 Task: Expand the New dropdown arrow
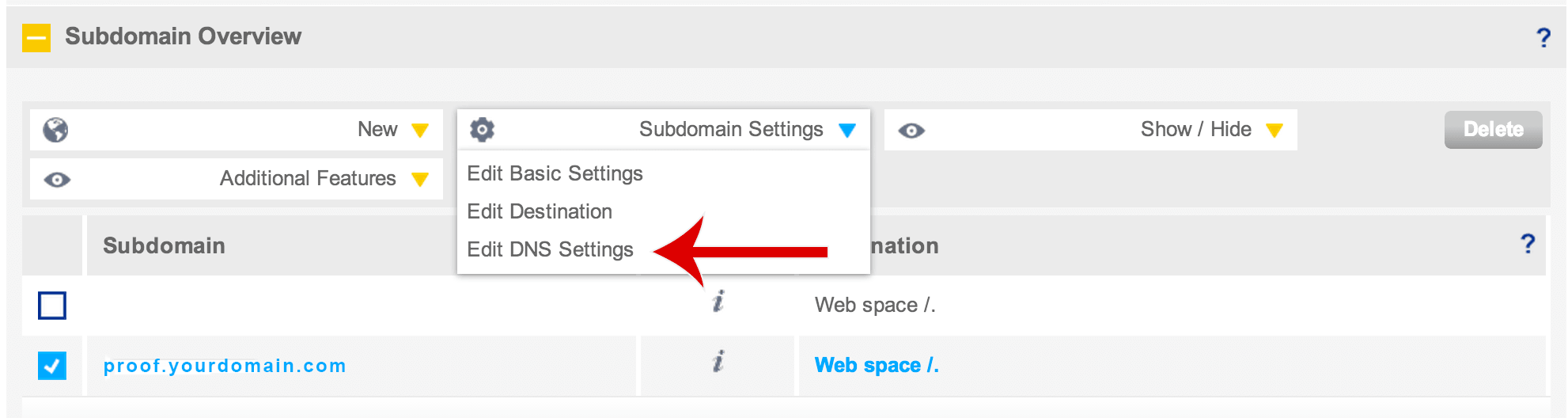click(420, 130)
